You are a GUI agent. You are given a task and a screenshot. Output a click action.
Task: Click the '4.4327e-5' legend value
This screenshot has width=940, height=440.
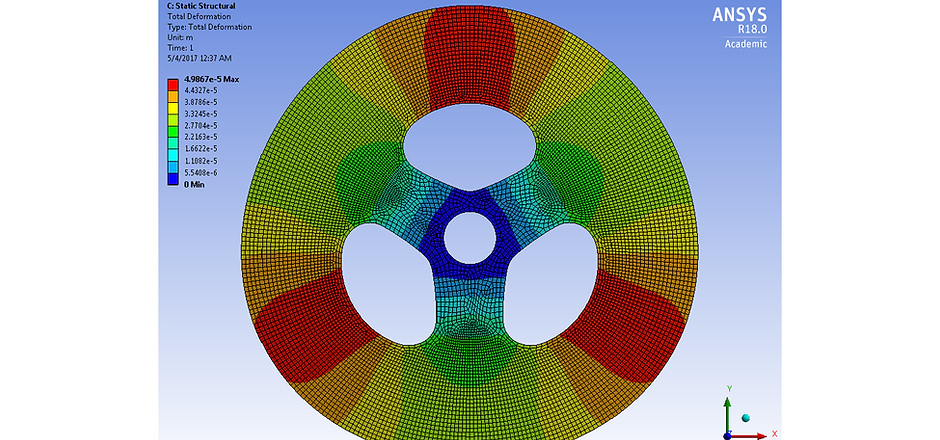(x=200, y=91)
